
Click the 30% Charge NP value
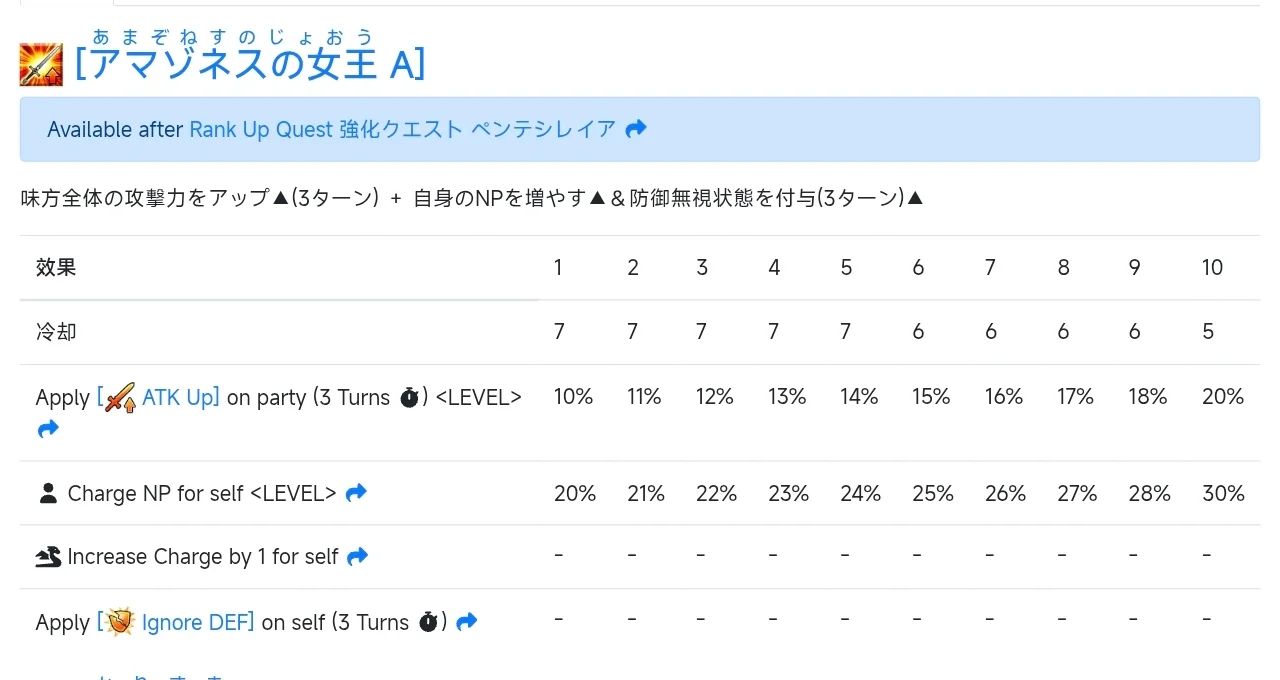coord(1223,493)
